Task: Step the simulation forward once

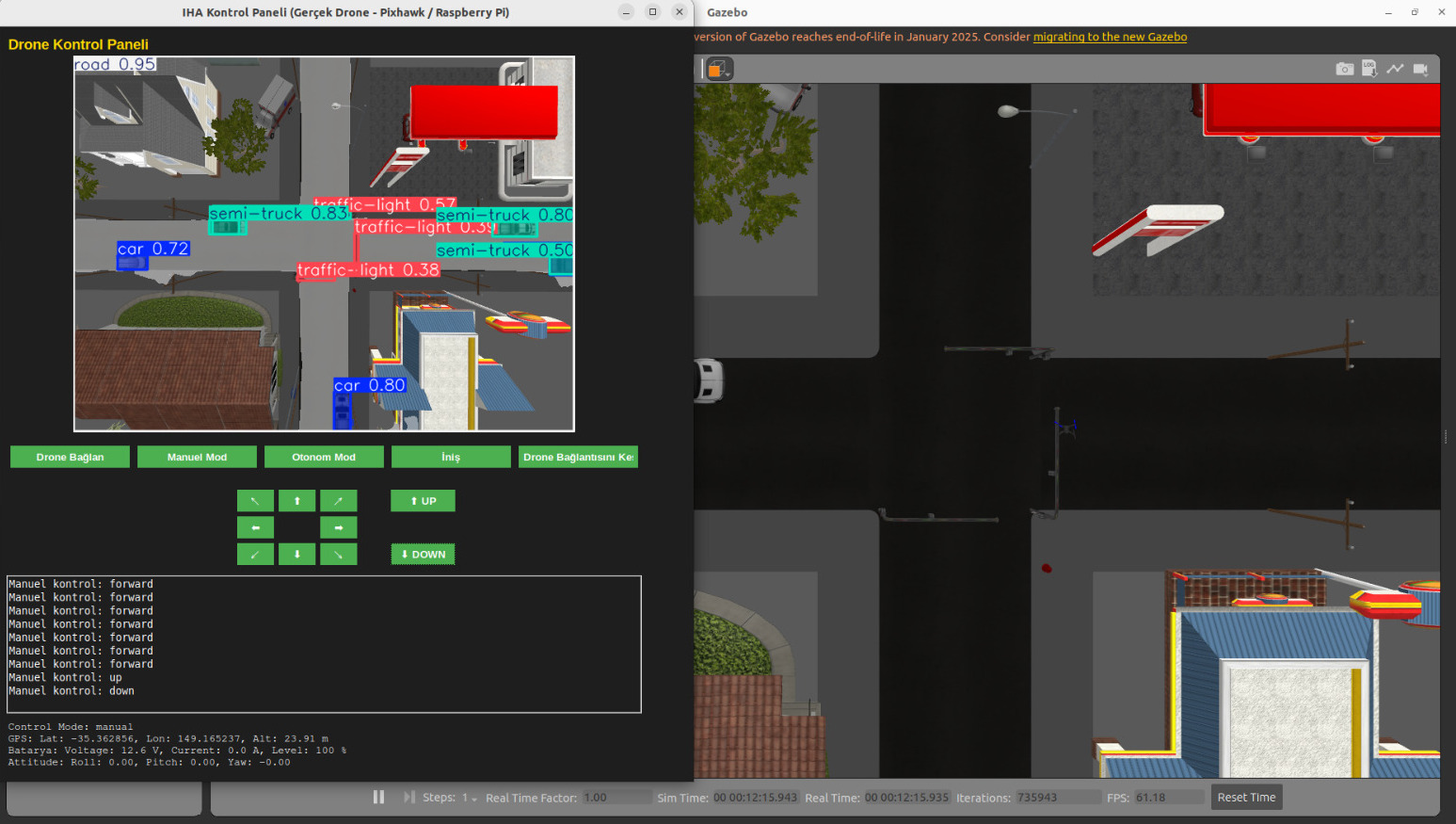Action: (408, 798)
